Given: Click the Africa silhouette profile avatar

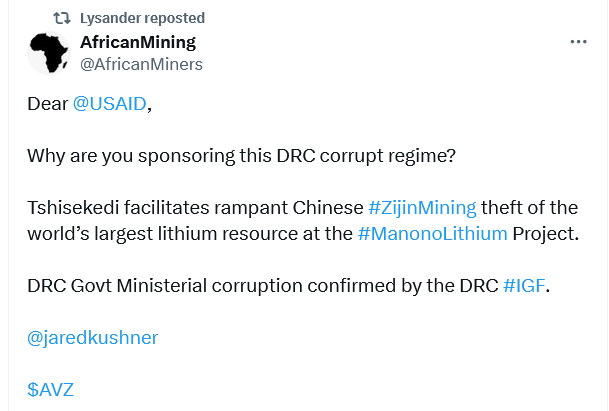Looking at the screenshot, I should (49, 53).
